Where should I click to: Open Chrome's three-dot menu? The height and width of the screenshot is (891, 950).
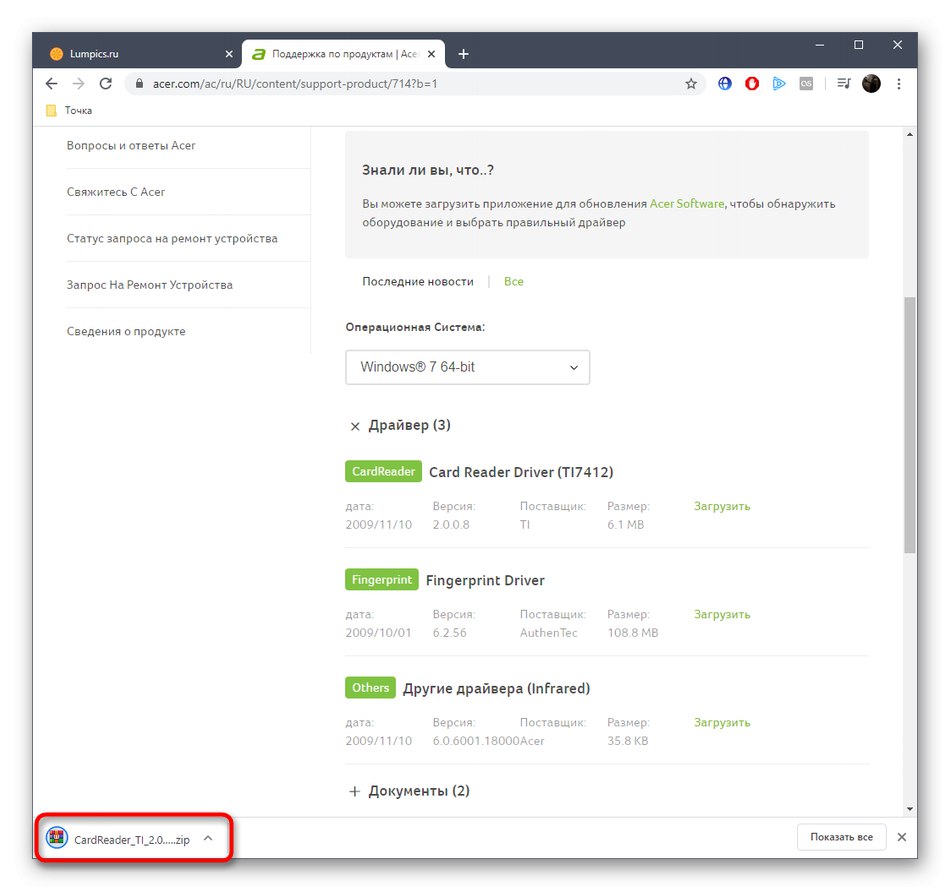(899, 84)
